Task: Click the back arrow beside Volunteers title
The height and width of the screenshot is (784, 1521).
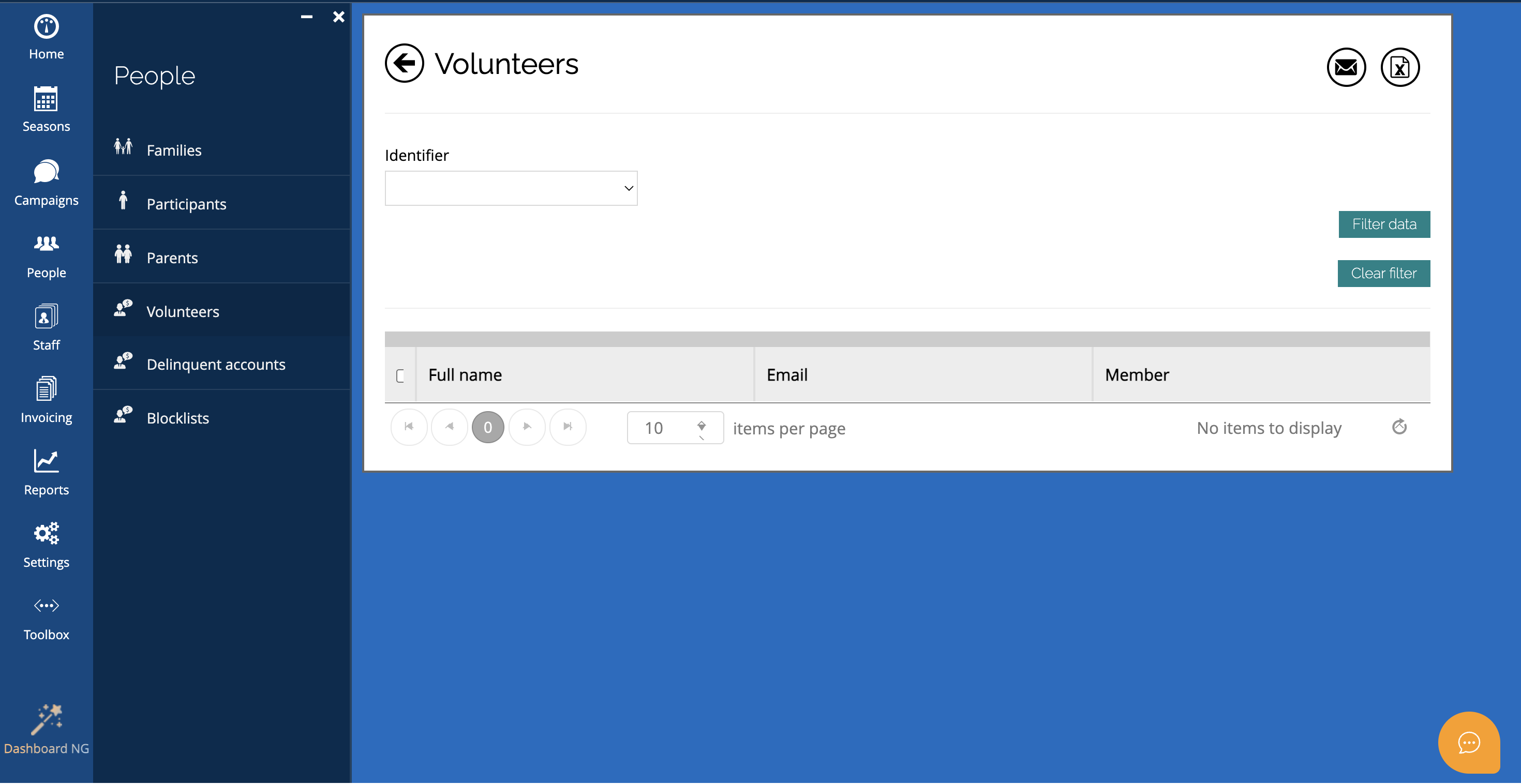Action: pyautogui.click(x=405, y=63)
